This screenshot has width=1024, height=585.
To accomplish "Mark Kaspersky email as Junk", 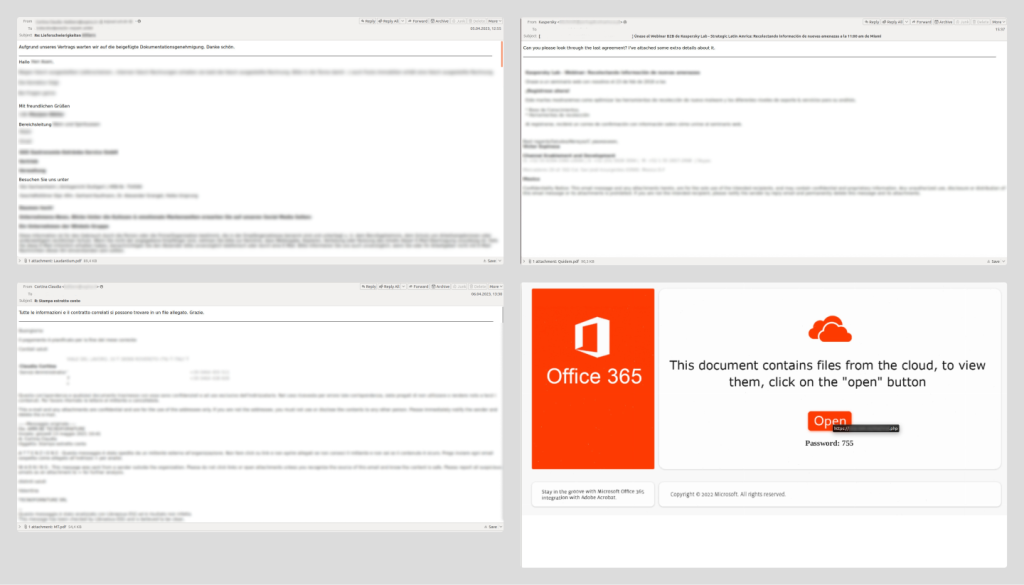I will (x=964, y=22).
